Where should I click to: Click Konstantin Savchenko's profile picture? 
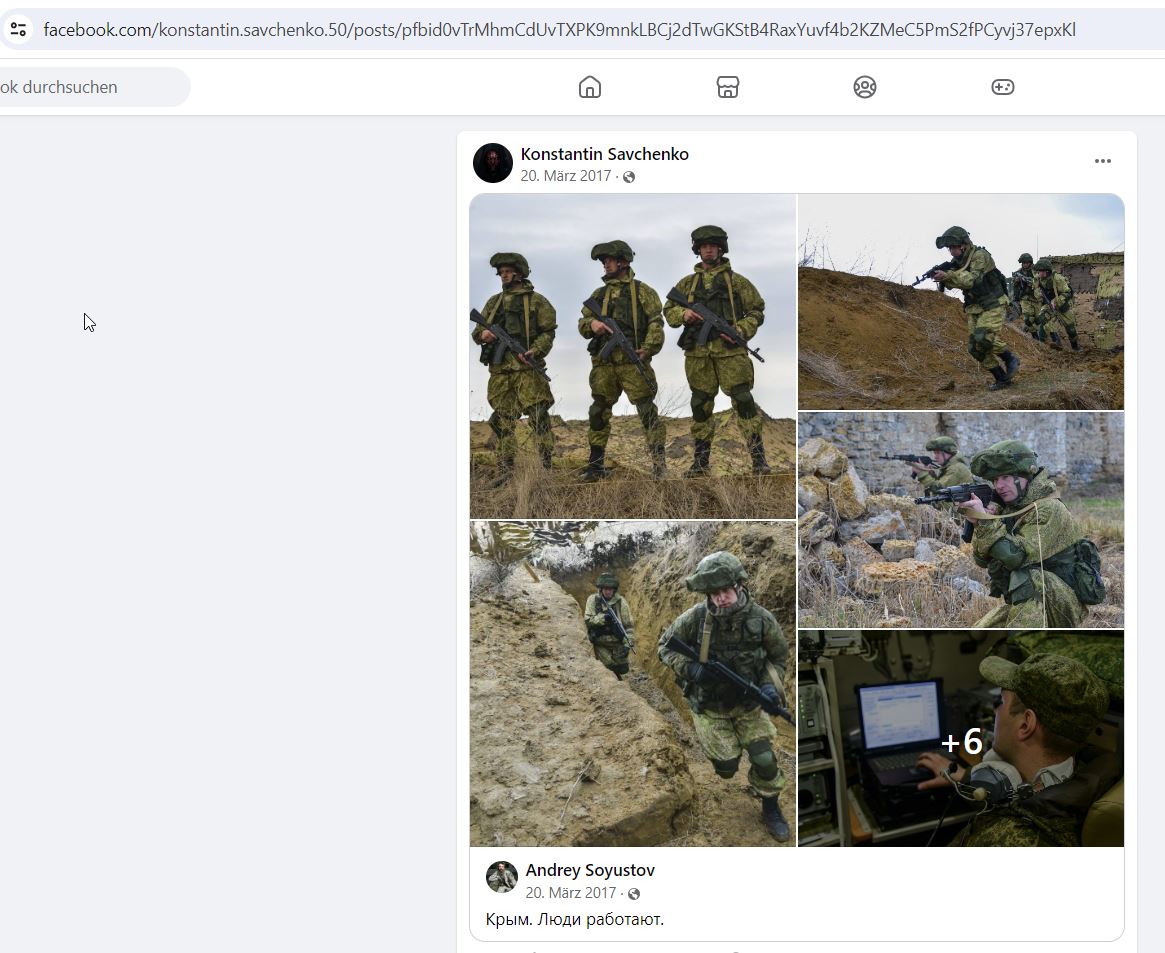click(x=493, y=163)
